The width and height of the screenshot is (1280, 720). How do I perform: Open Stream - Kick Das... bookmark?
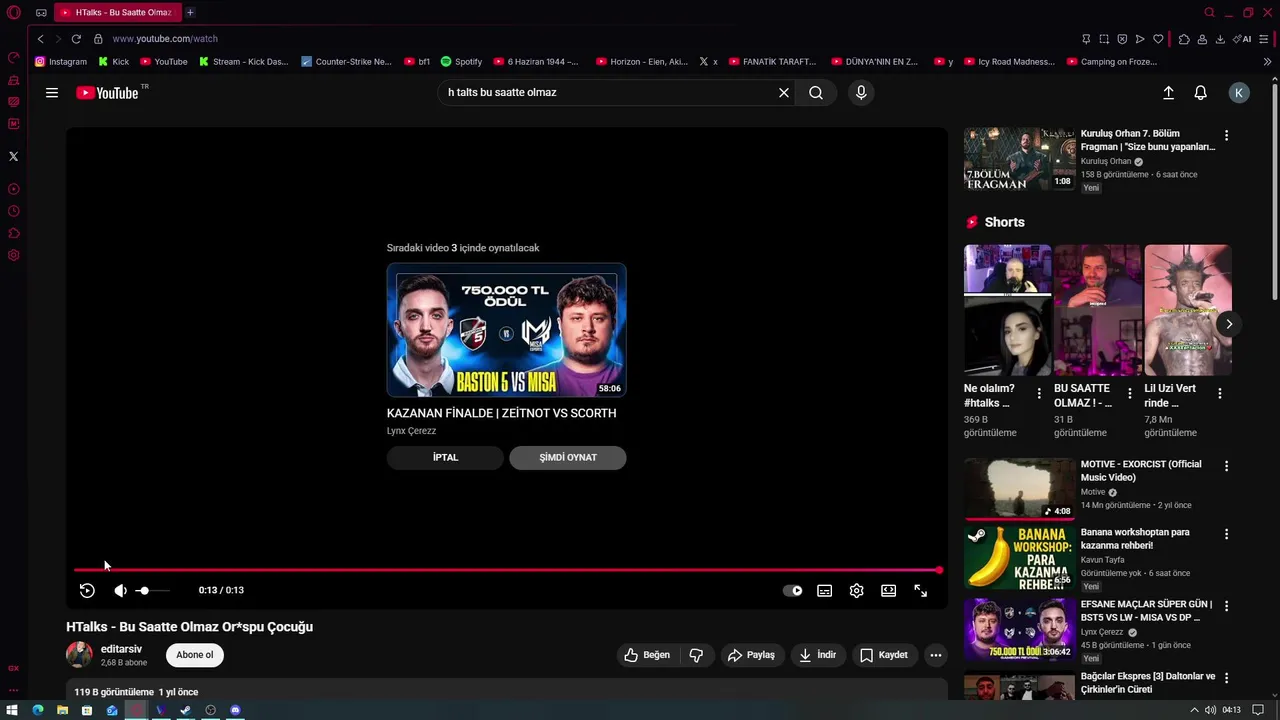click(243, 62)
